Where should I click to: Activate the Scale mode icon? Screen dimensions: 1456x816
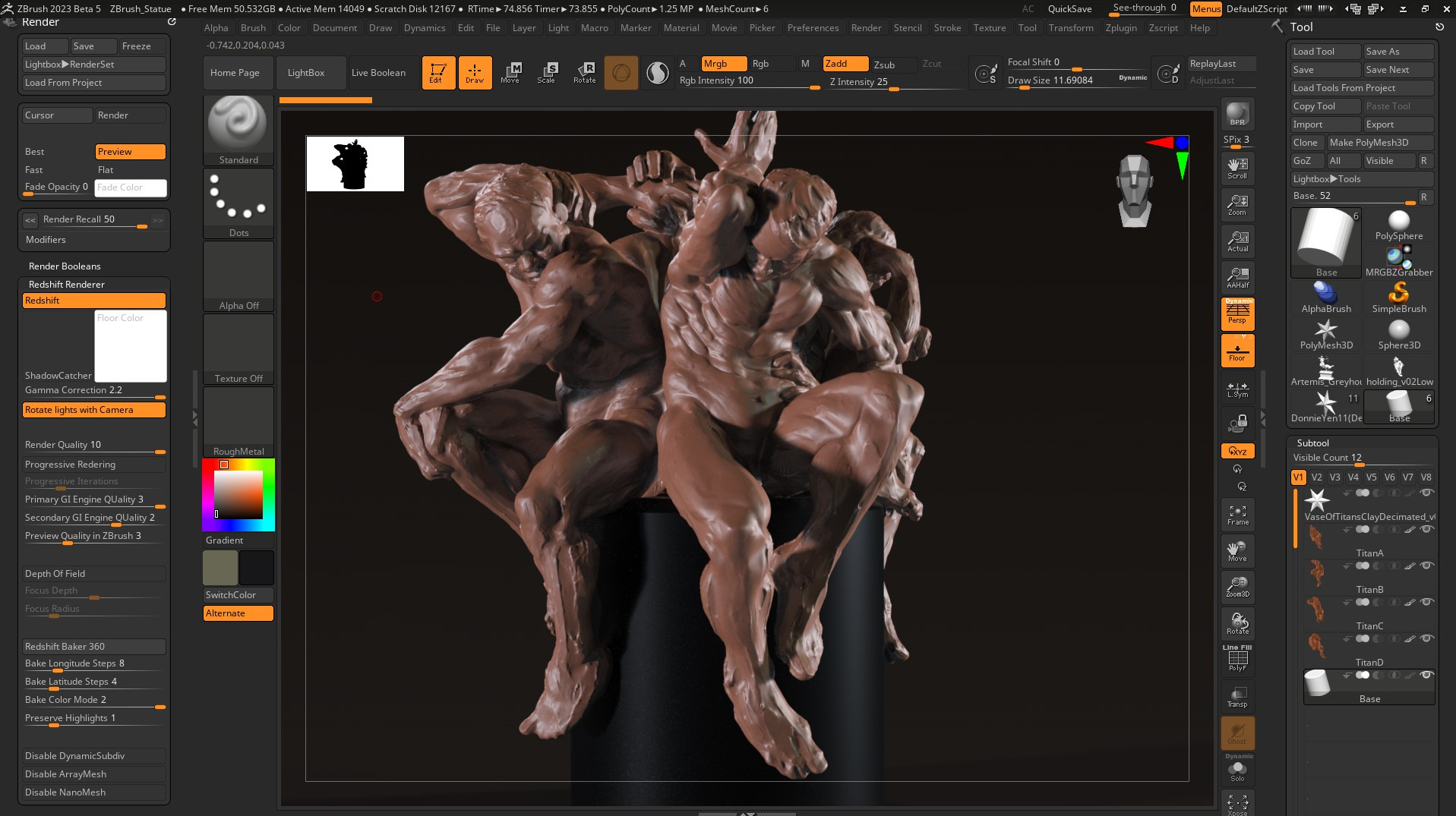(x=548, y=72)
